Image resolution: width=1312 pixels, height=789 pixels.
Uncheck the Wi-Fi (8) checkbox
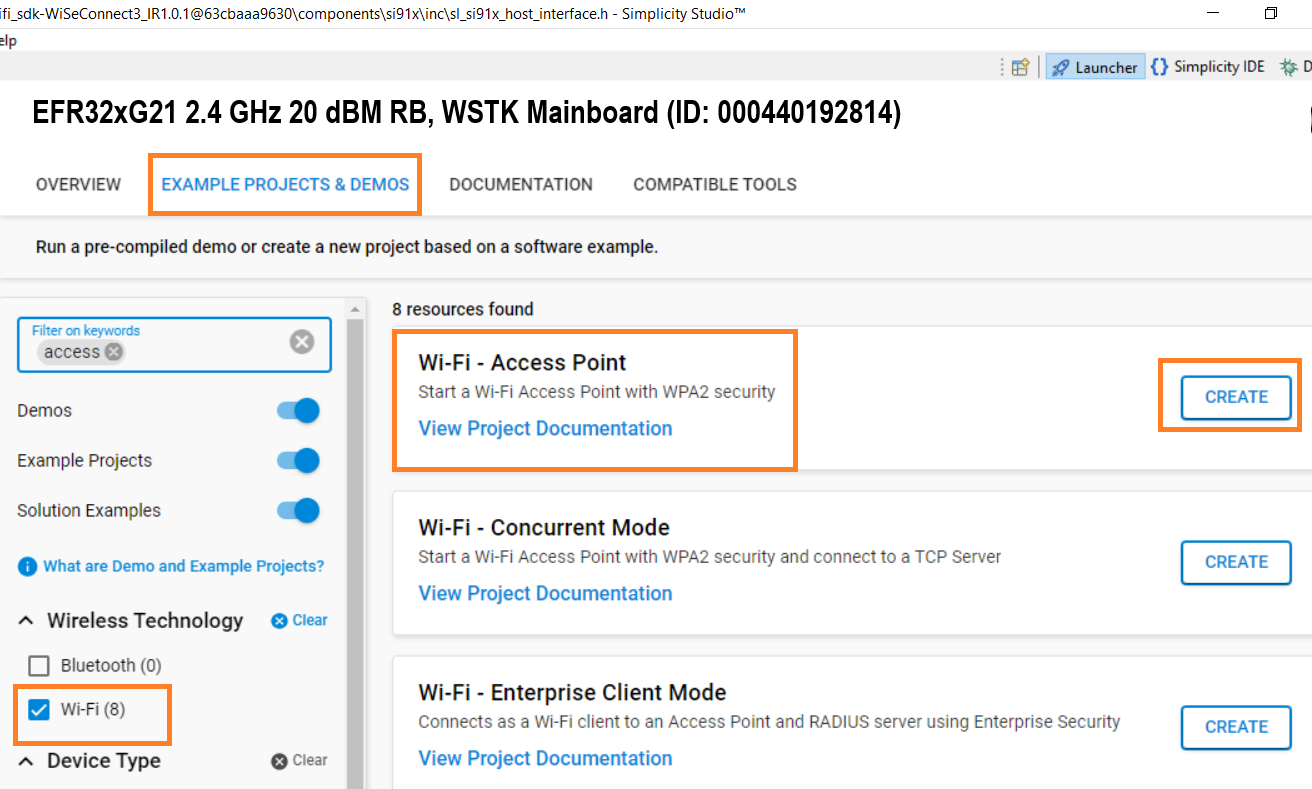pyautogui.click(x=38, y=710)
